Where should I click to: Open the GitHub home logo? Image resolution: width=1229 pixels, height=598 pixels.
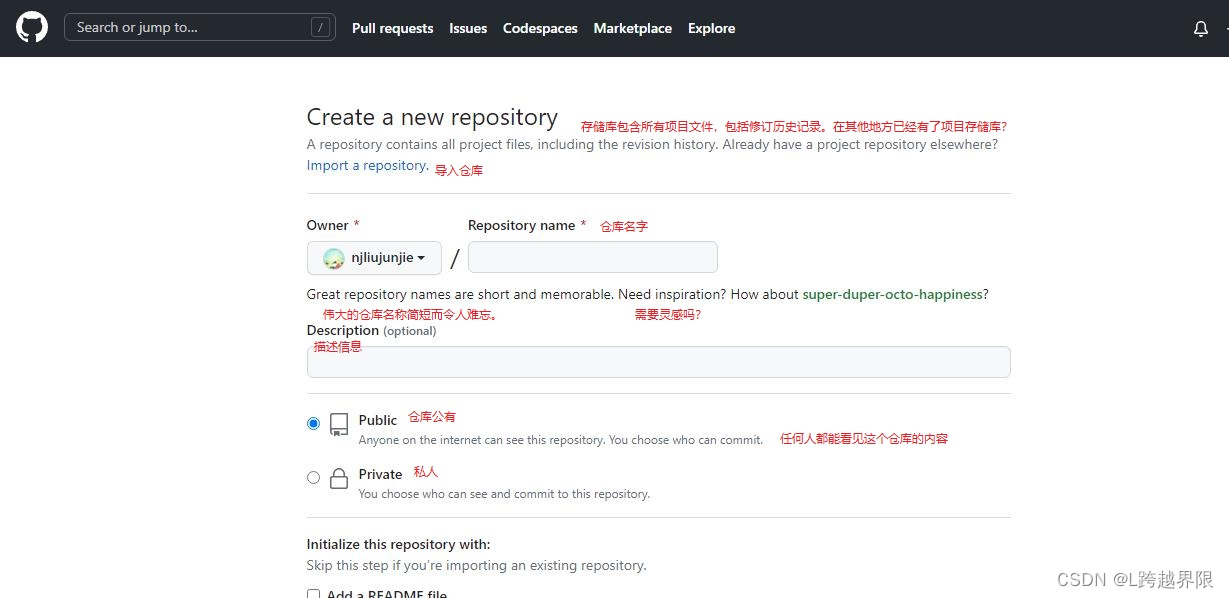coord(32,28)
